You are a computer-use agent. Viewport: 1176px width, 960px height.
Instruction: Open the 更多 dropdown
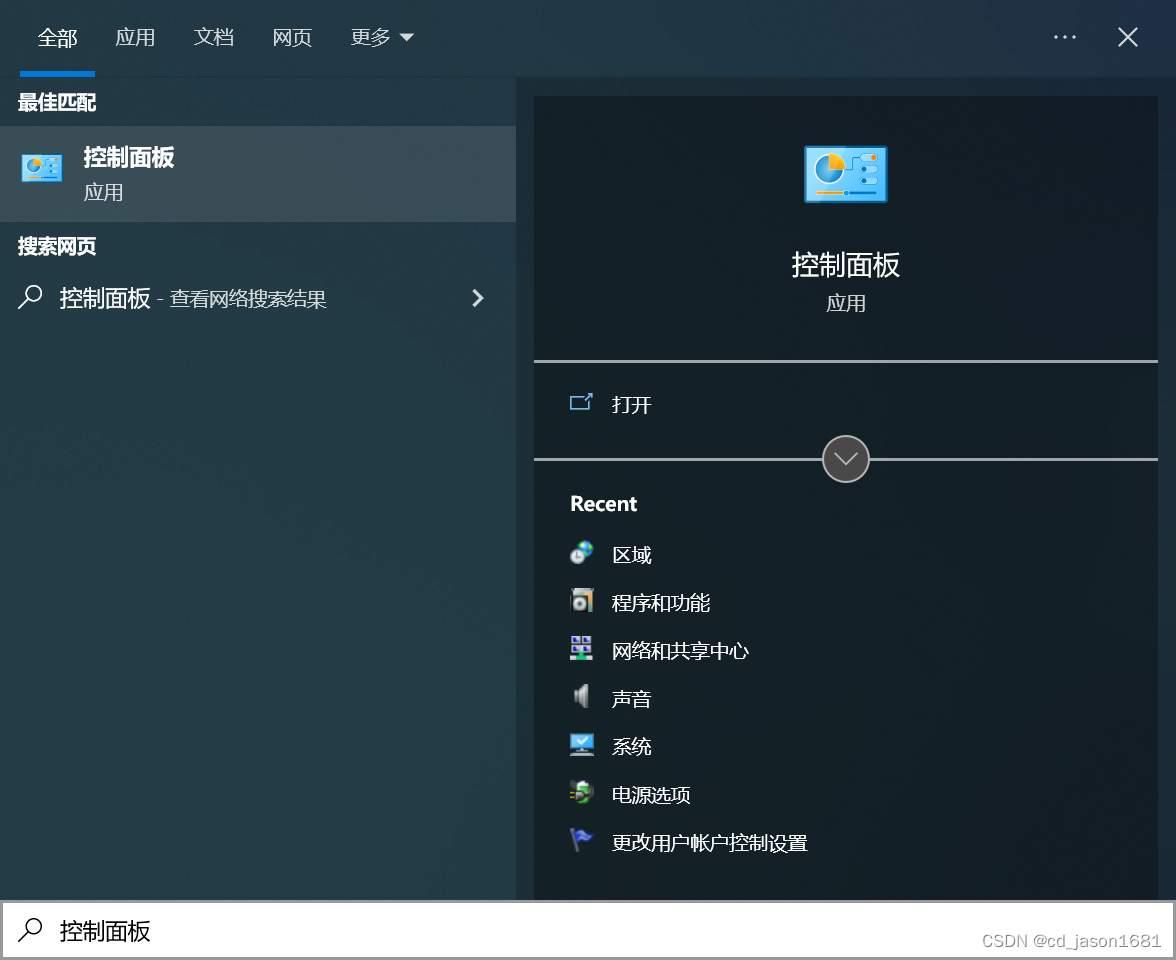click(x=382, y=38)
